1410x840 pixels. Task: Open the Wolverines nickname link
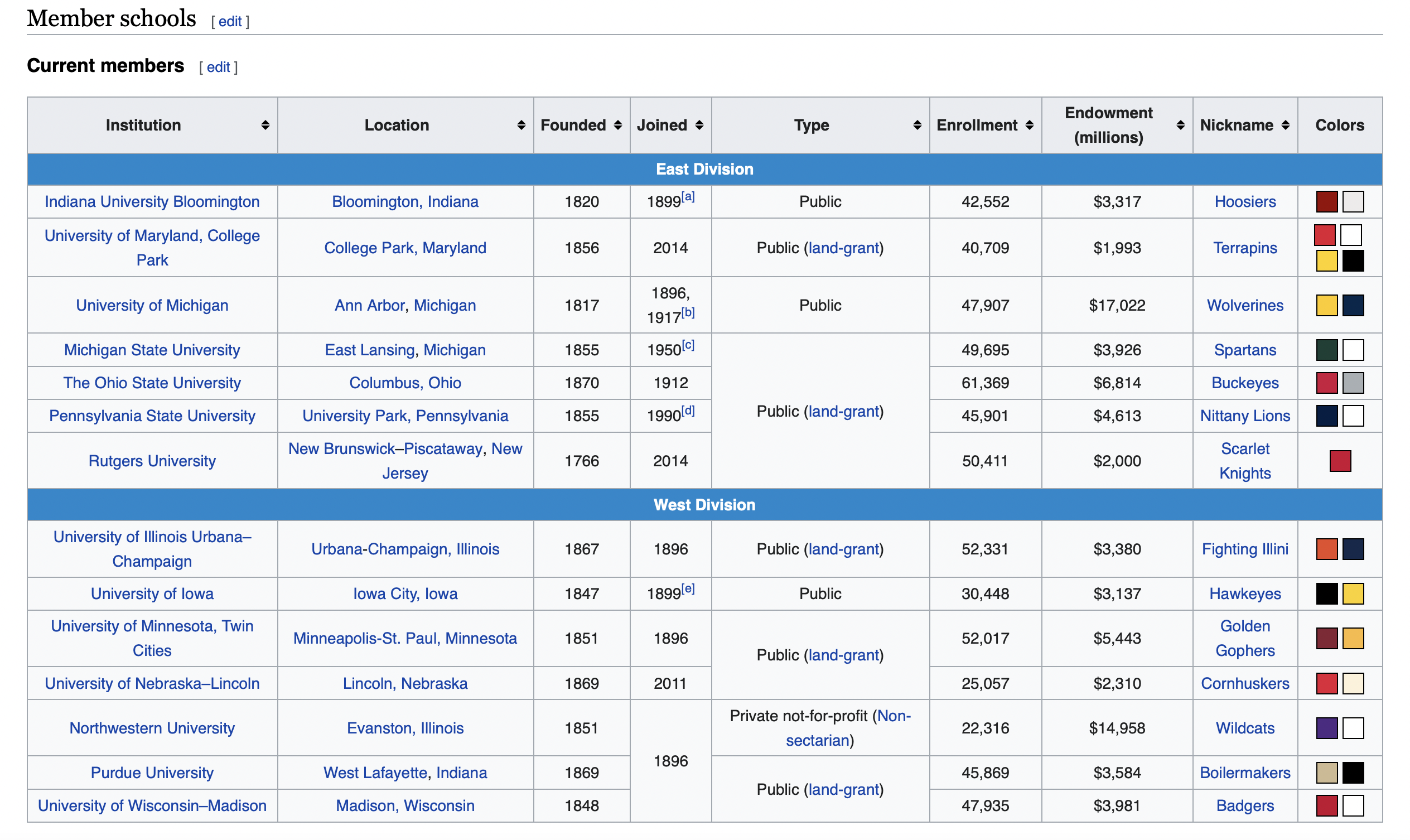click(1247, 306)
